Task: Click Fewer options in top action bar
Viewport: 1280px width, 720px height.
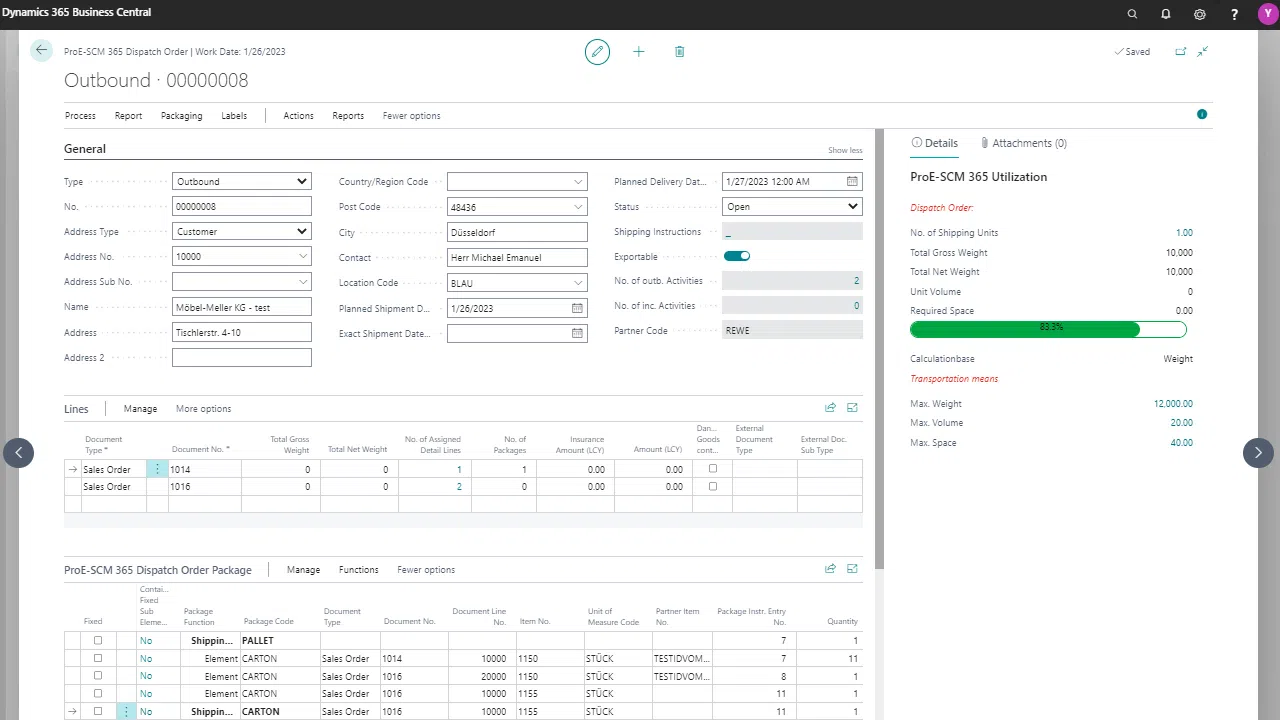Action: (x=411, y=116)
